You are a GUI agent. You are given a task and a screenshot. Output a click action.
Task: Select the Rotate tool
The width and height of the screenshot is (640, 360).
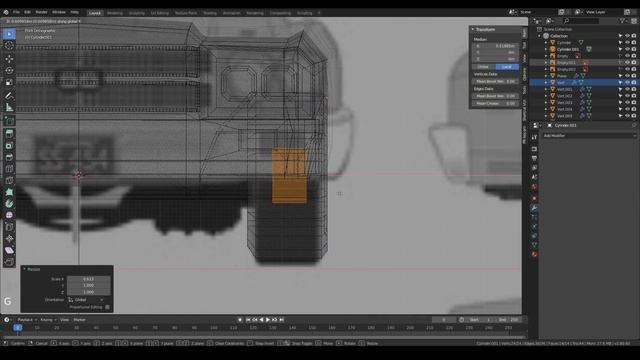click(x=9, y=71)
